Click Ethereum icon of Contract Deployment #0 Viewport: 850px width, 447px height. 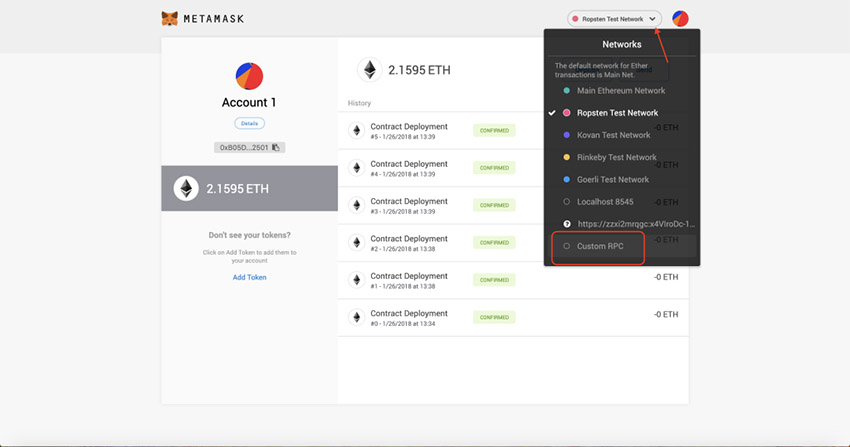pos(357,317)
